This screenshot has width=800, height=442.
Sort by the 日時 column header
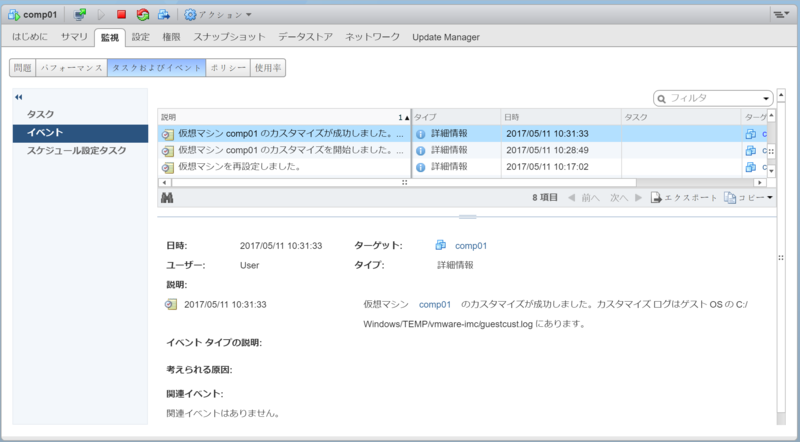click(x=561, y=117)
